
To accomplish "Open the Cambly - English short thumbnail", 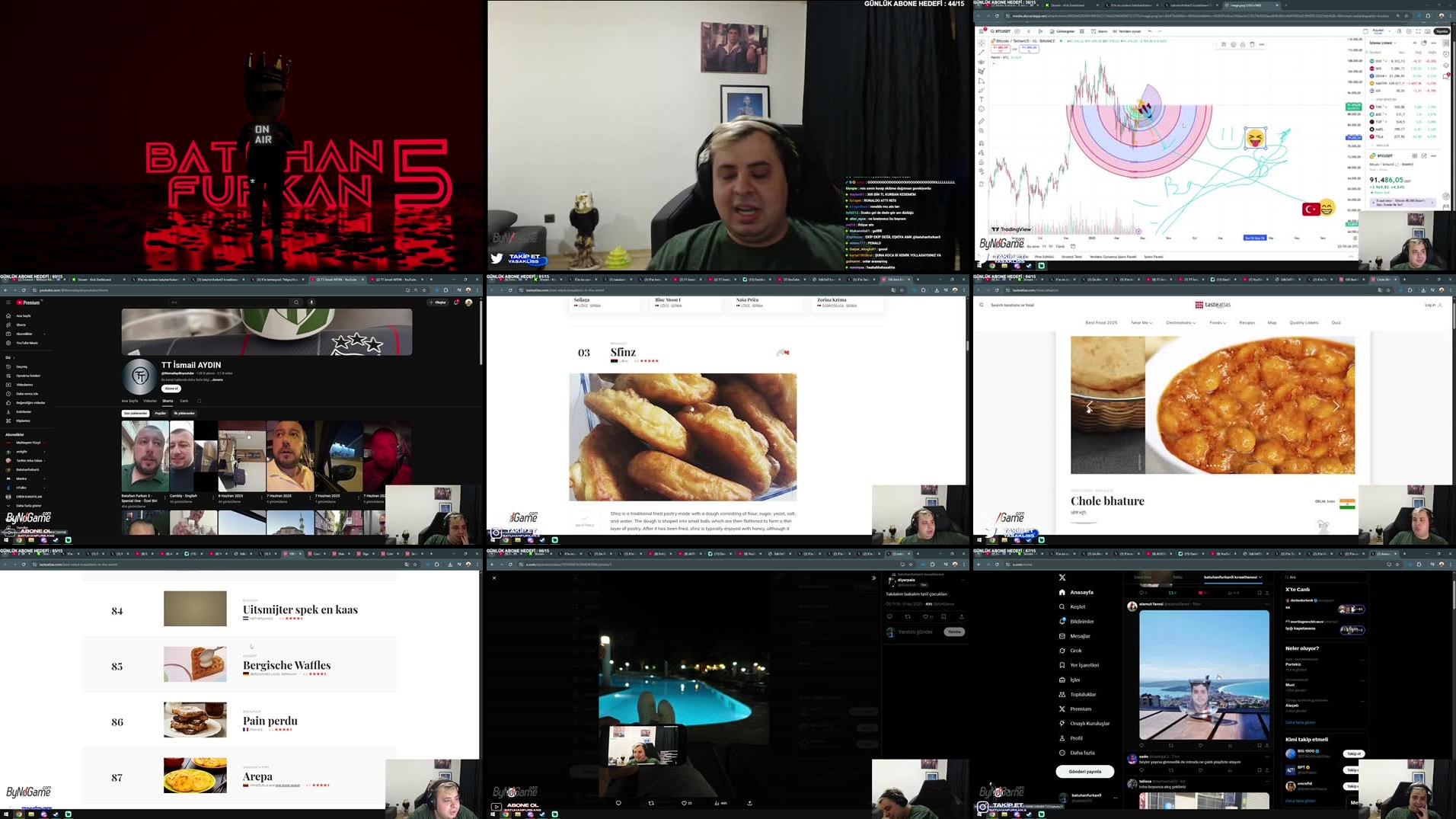I will tap(193, 456).
